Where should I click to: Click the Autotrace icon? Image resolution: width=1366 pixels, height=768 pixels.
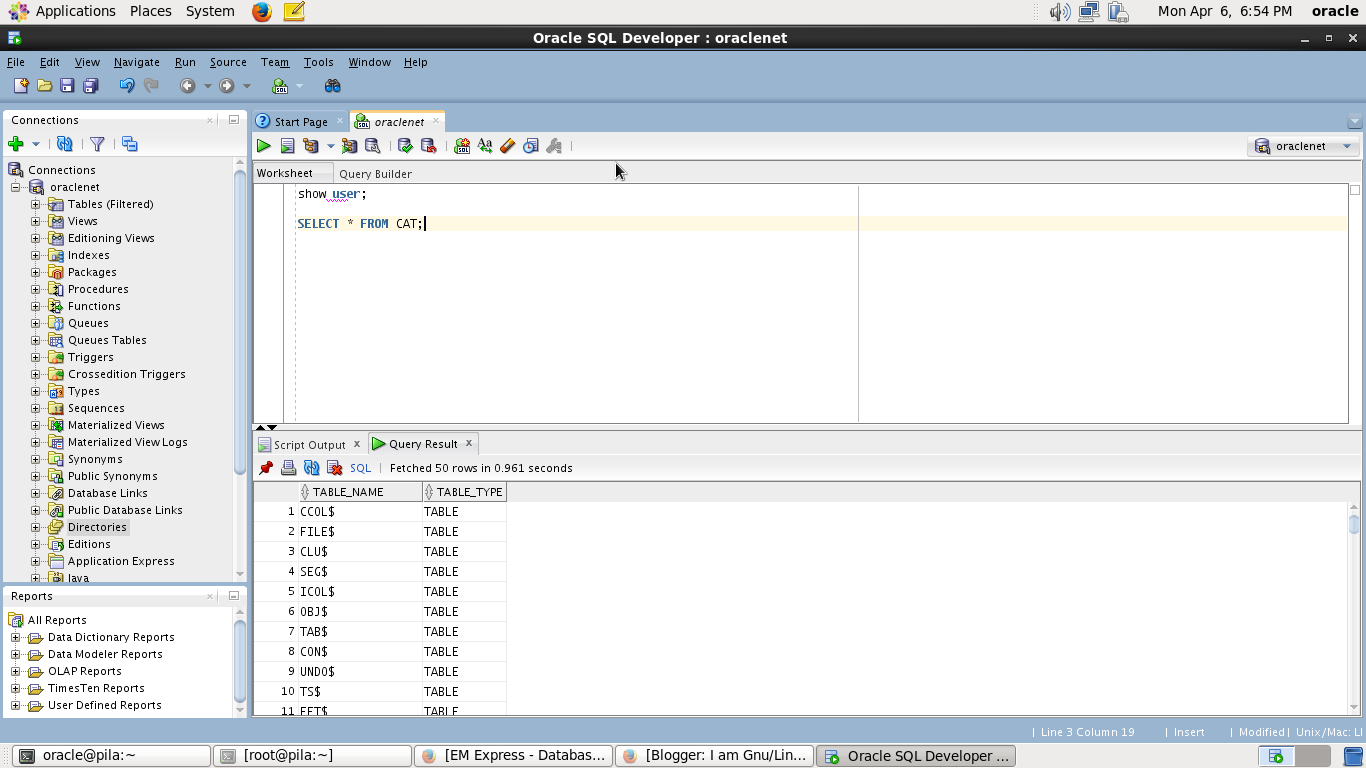tap(349, 146)
